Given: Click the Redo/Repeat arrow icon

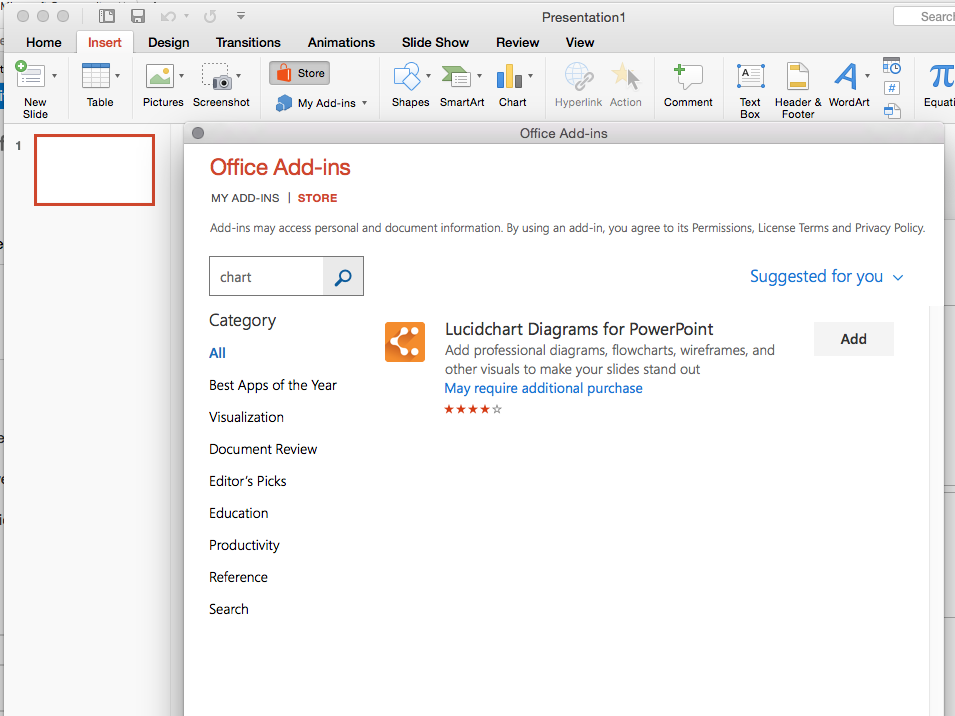Looking at the screenshot, I should 210,16.
